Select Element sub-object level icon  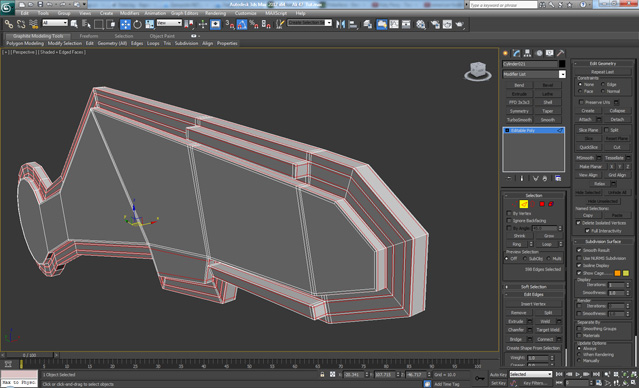pos(551,204)
